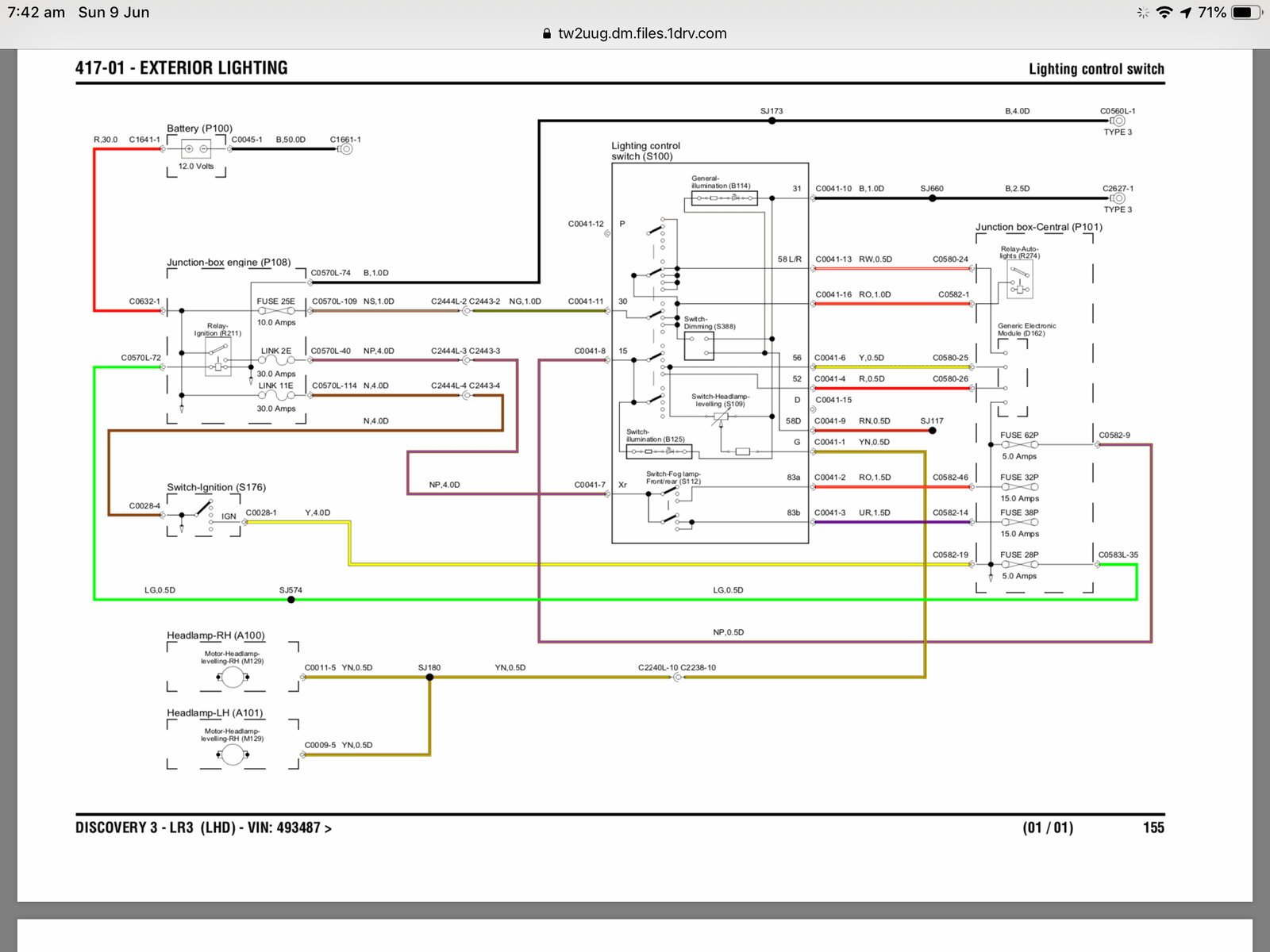
Task: Tap the Switch-Dimming (S388) label
Action: click(710, 323)
